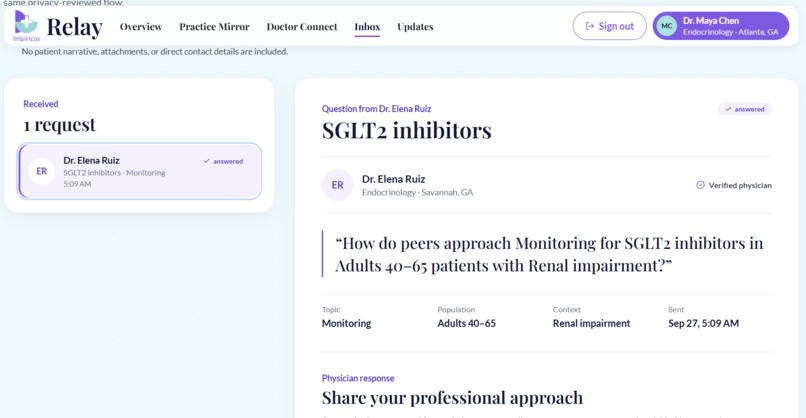Click the answered status badge near title

pyautogui.click(x=744, y=109)
